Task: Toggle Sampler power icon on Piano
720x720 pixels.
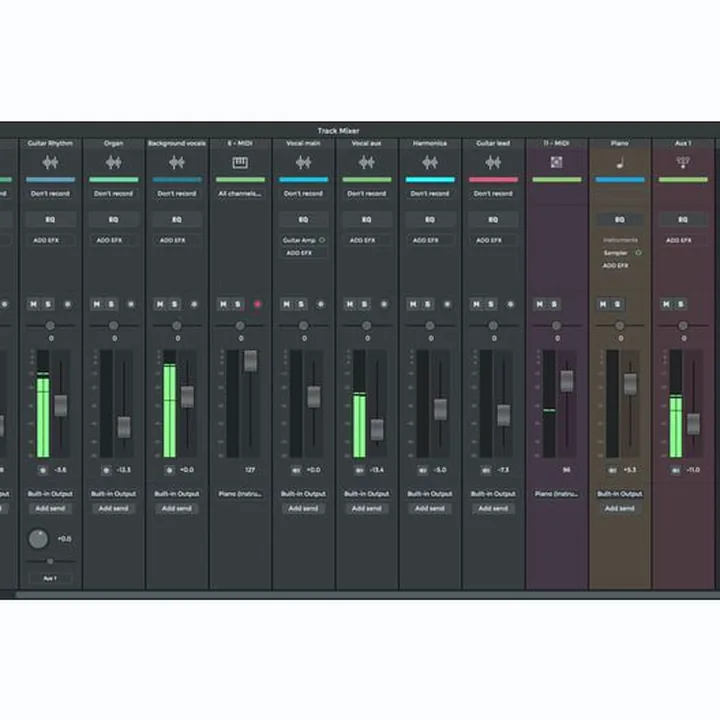Action: pyautogui.click(x=638, y=253)
